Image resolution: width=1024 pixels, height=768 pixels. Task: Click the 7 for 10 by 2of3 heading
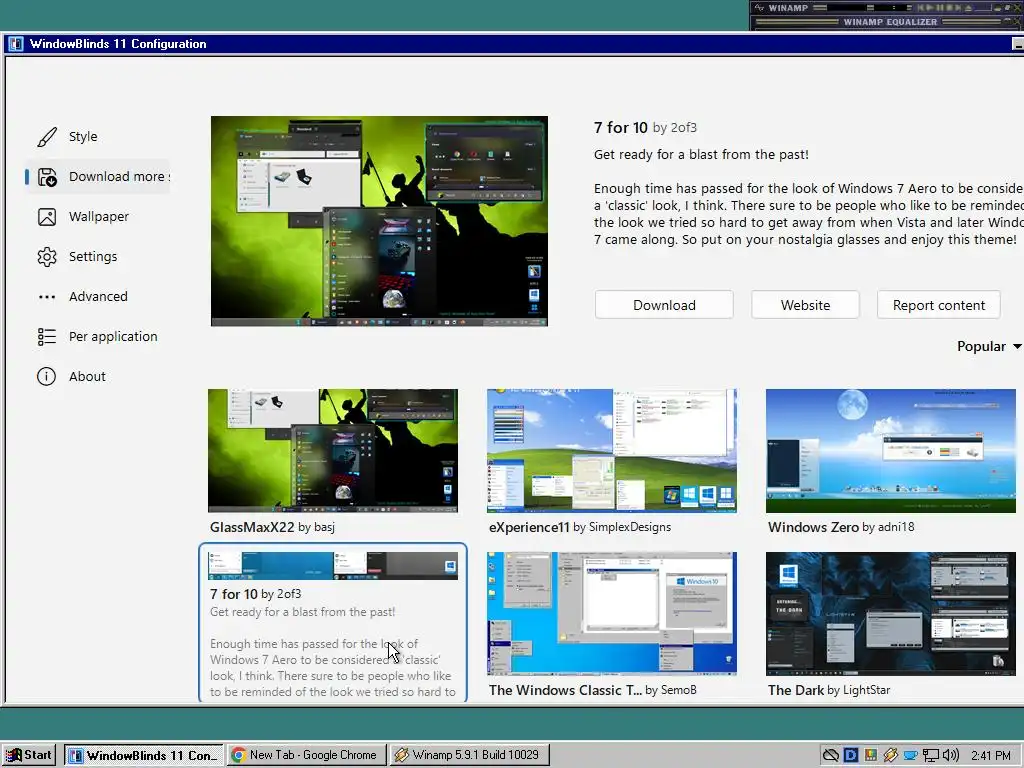point(645,127)
